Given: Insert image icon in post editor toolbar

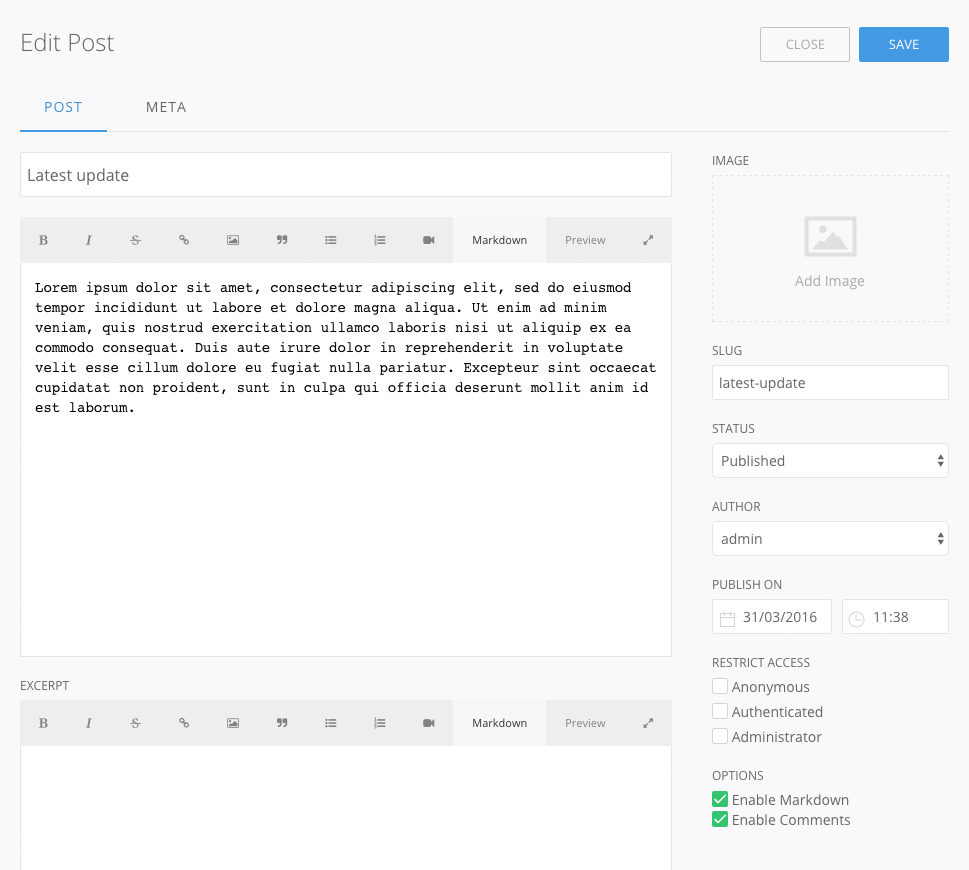Looking at the screenshot, I should [233, 240].
